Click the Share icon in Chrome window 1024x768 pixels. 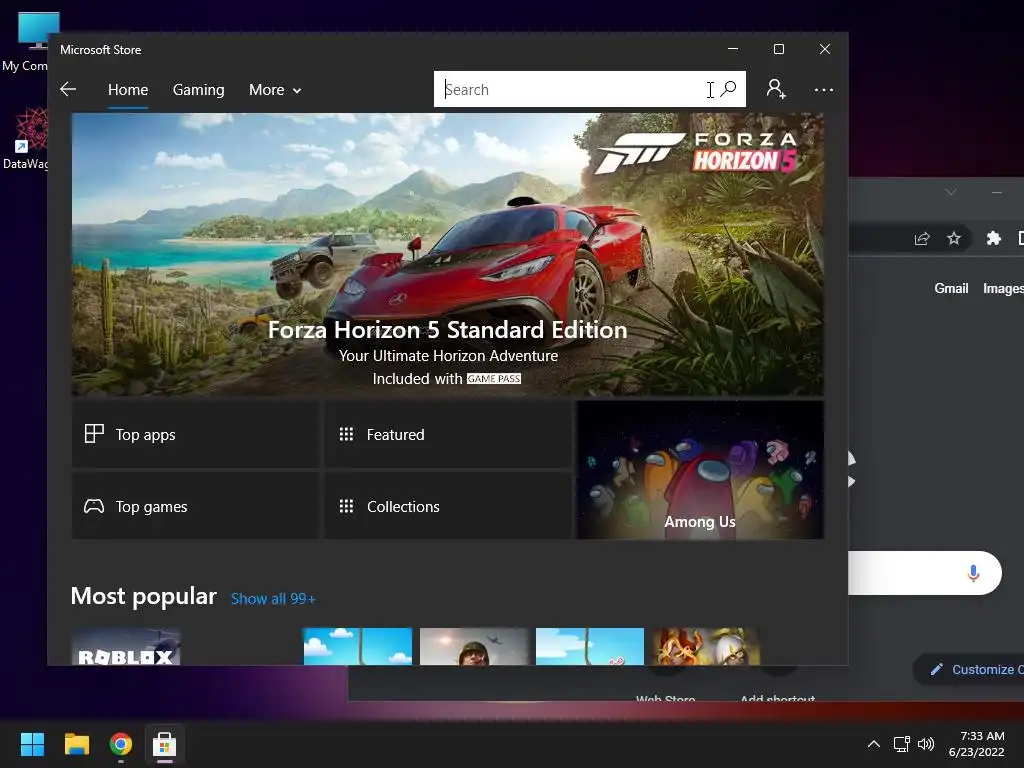click(921, 238)
